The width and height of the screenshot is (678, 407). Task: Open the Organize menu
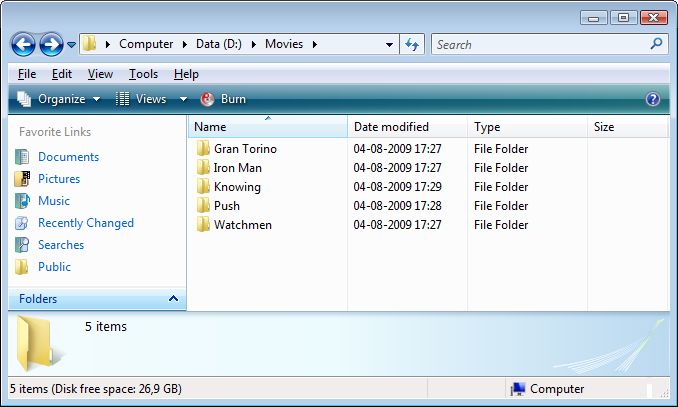pos(59,99)
